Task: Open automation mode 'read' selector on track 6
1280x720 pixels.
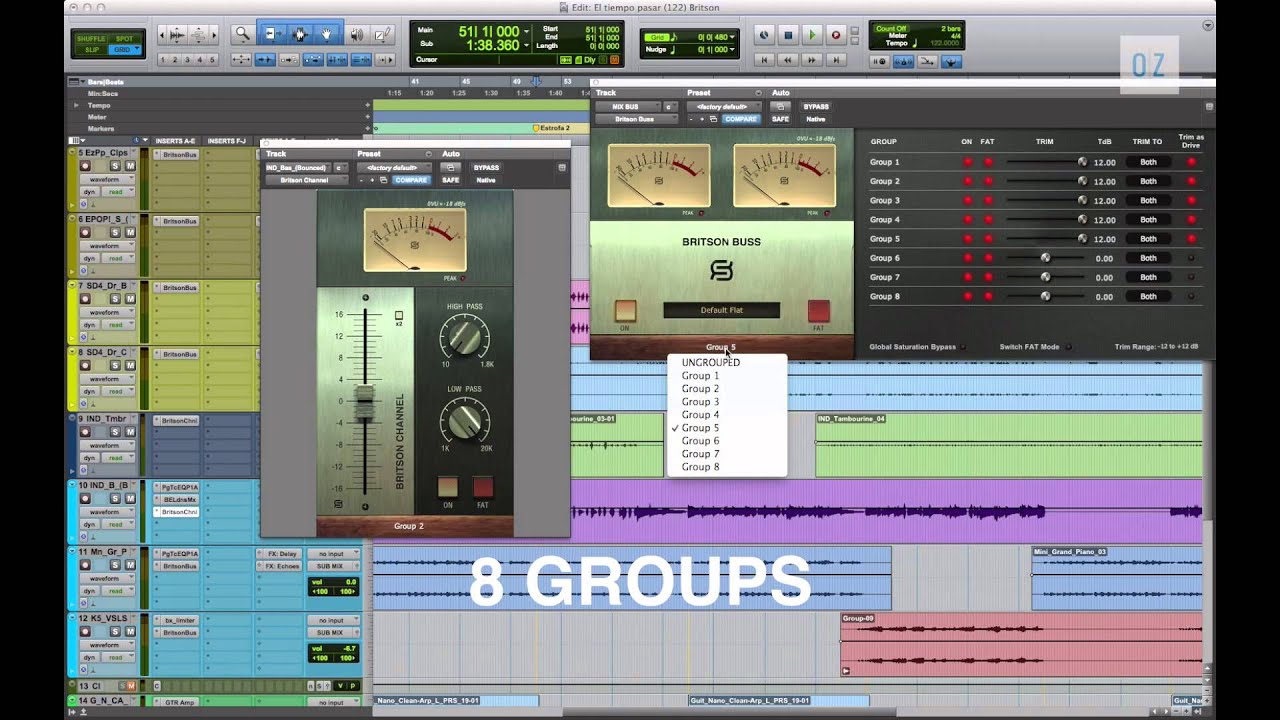Action: coord(119,258)
